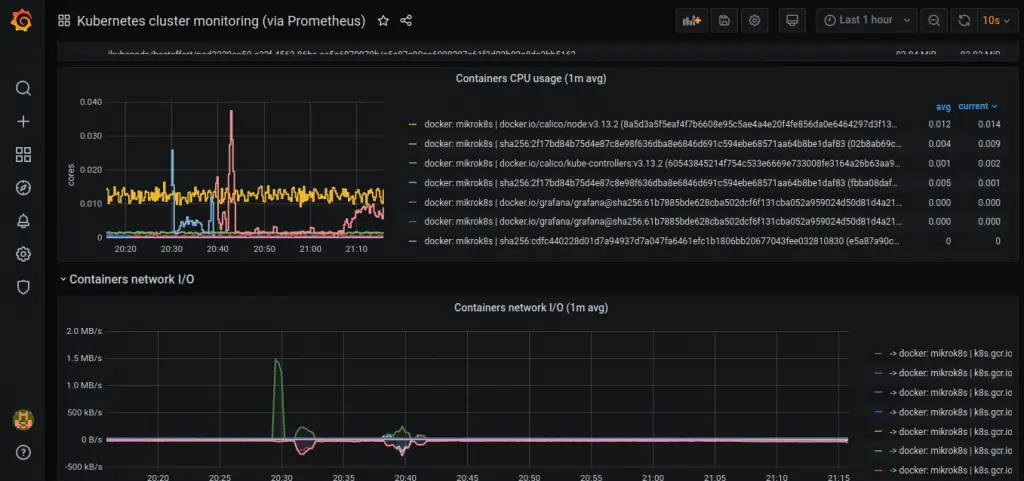Click the dashboard grid icon beside title
Viewport: 1024px width, 481px height.
pyautogui.click(x=64, y=20)
